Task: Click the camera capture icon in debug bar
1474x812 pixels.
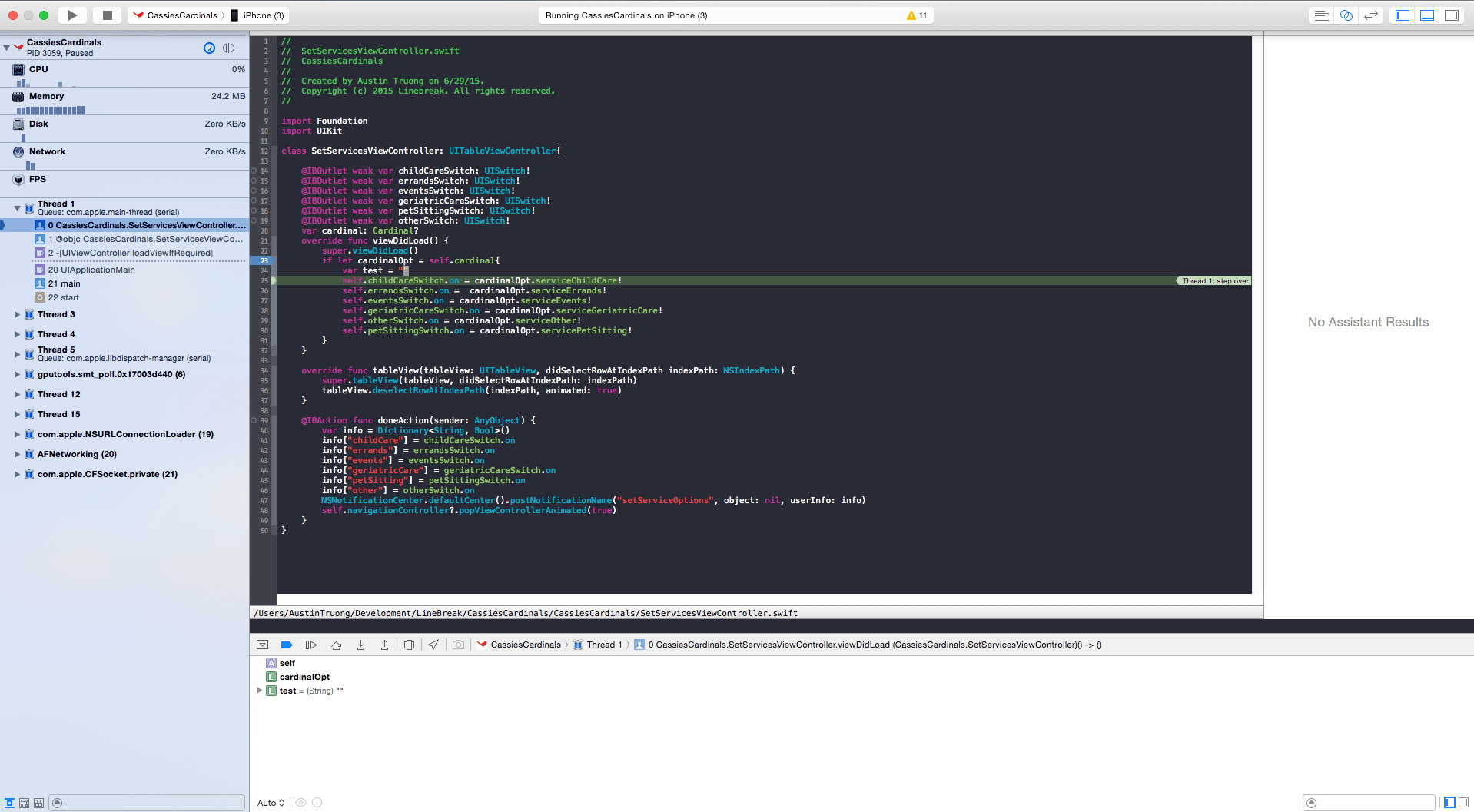Action: (x=458, y=645)
